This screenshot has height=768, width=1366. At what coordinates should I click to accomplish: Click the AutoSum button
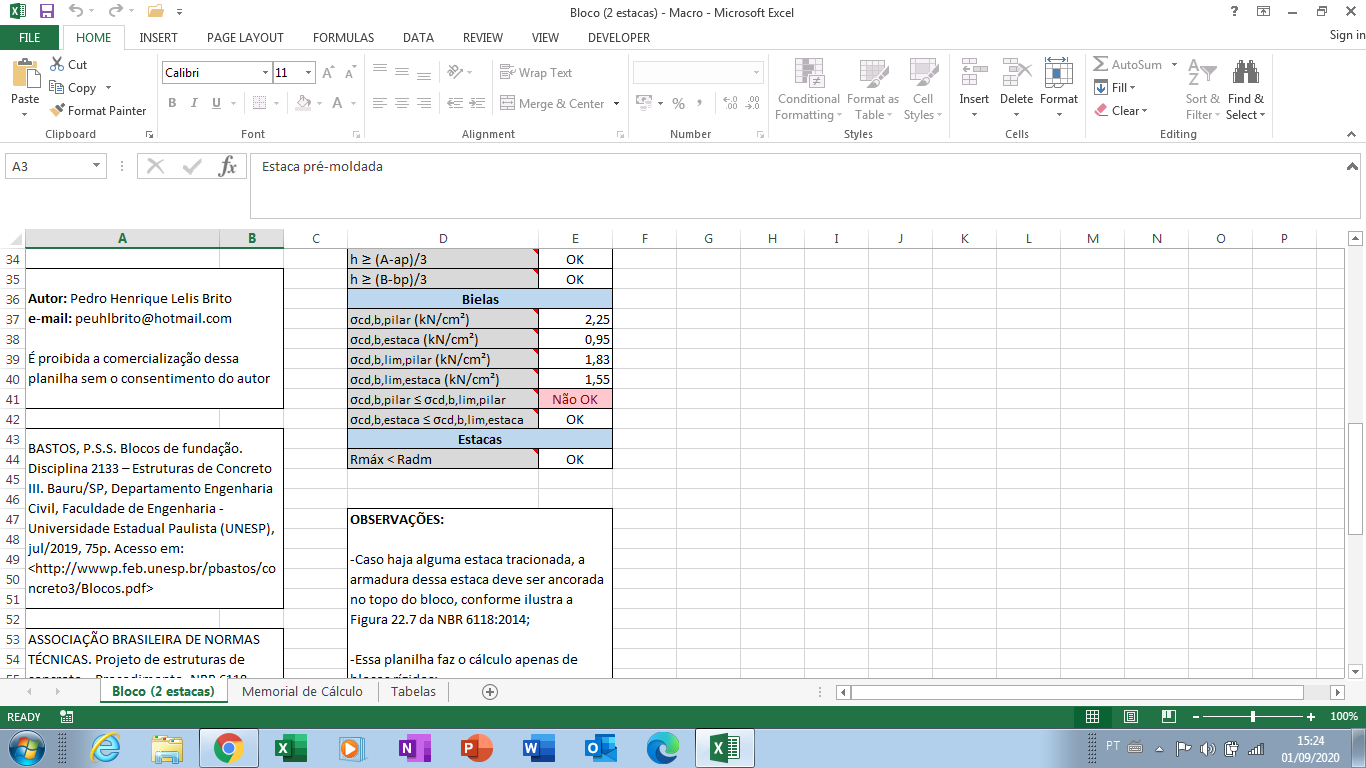1128,64
